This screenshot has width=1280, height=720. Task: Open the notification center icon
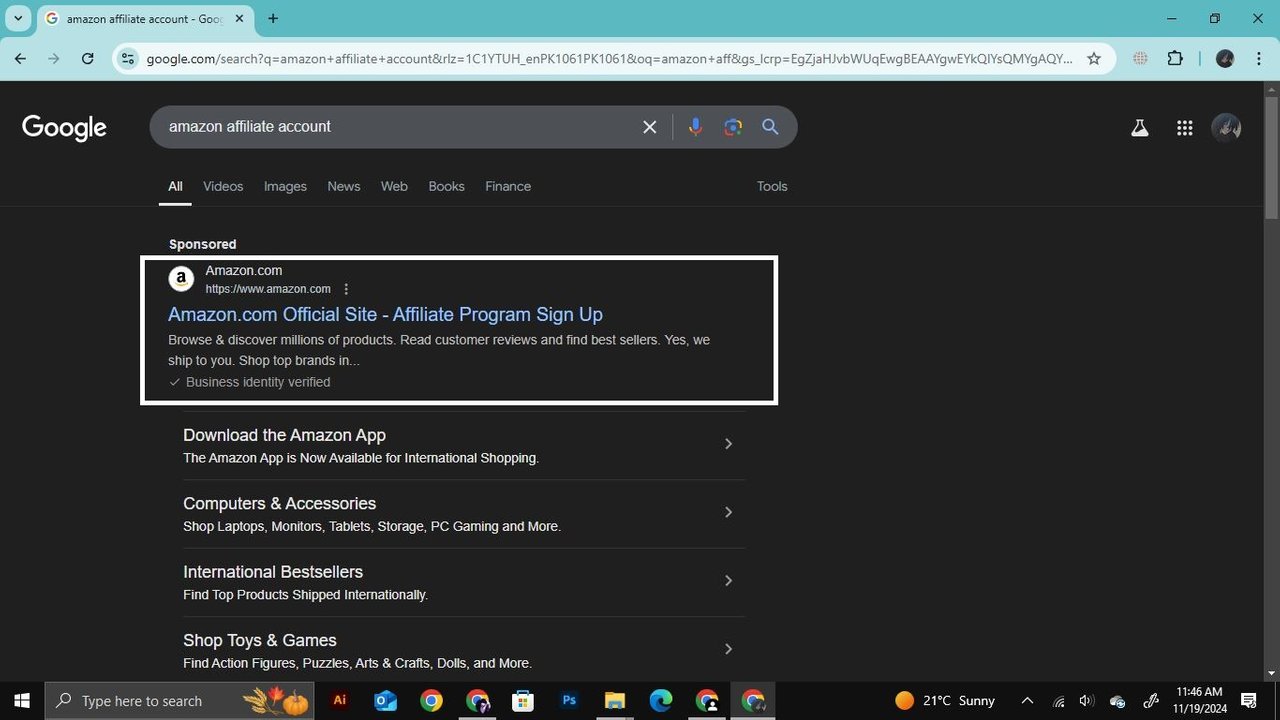coord(1249,700)
